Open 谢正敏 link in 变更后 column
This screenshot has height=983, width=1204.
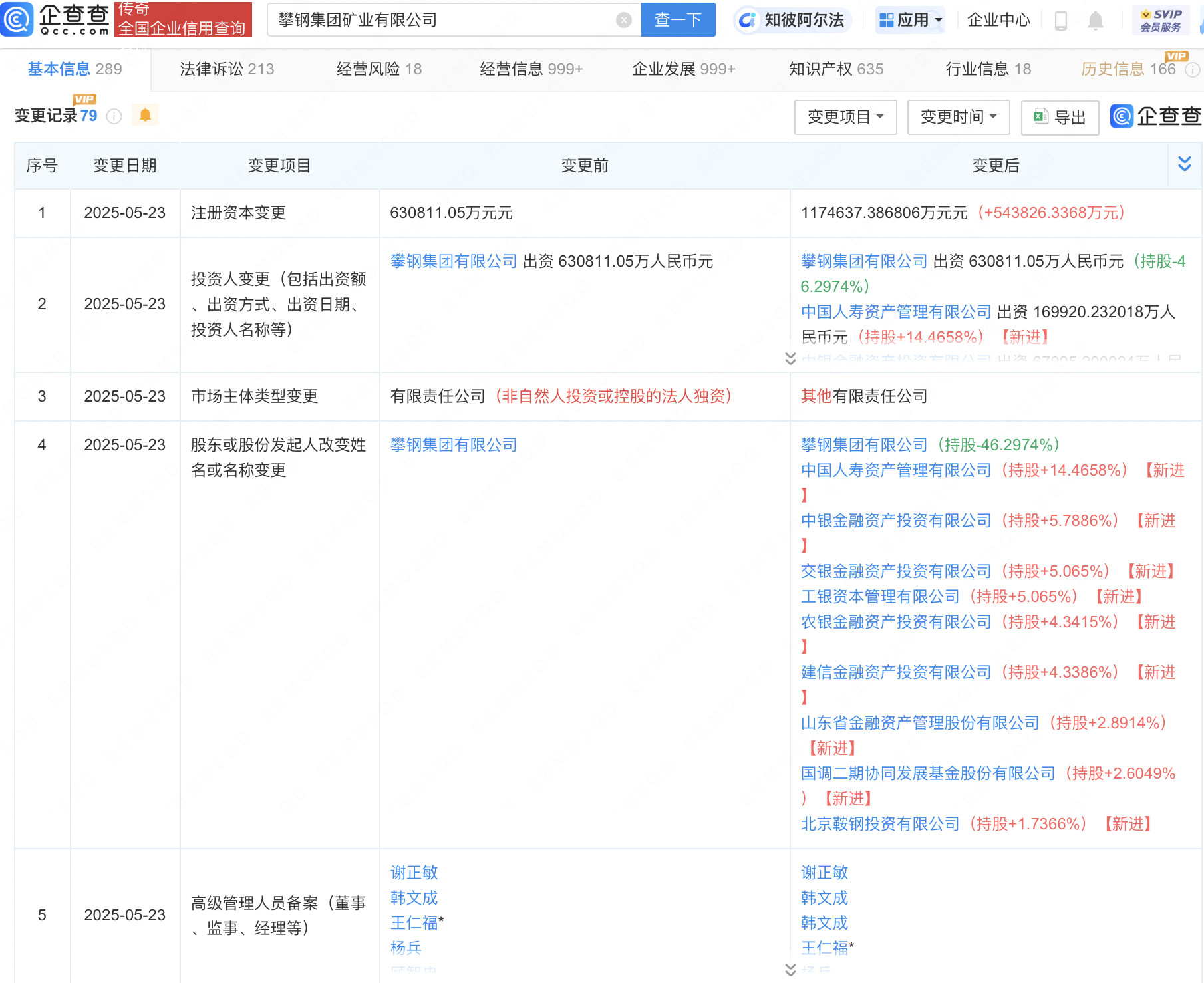coord(824,873)
